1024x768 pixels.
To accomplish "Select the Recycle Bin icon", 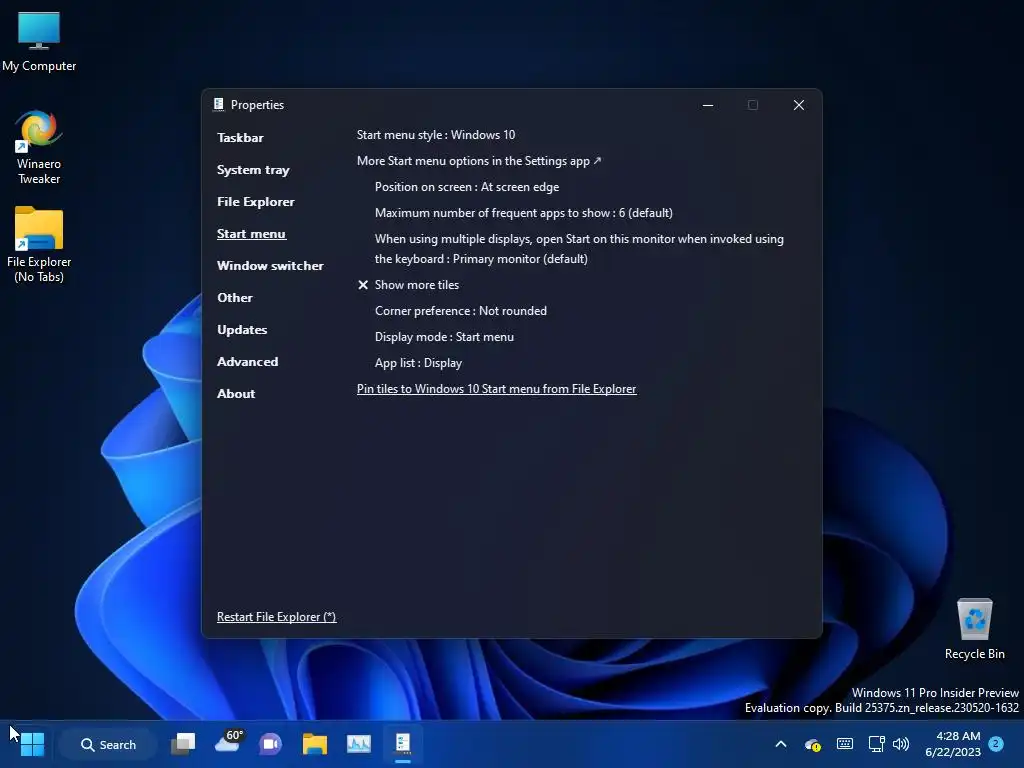I will pos(974,630).
